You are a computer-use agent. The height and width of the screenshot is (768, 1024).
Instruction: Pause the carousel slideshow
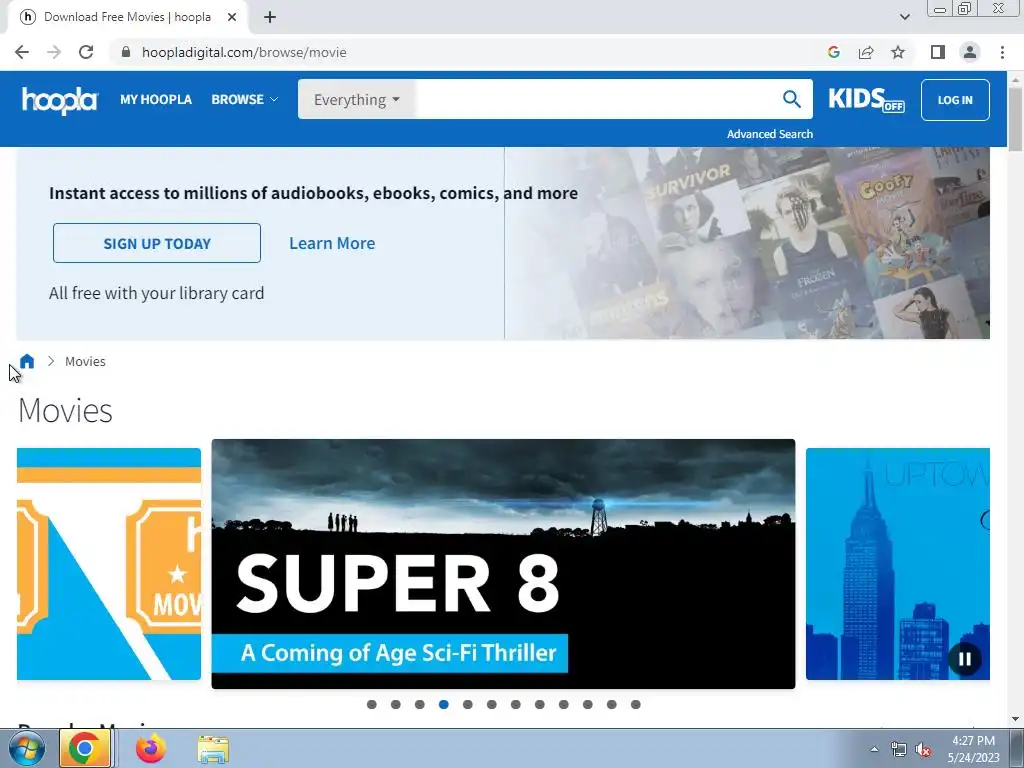coord(965,659)
